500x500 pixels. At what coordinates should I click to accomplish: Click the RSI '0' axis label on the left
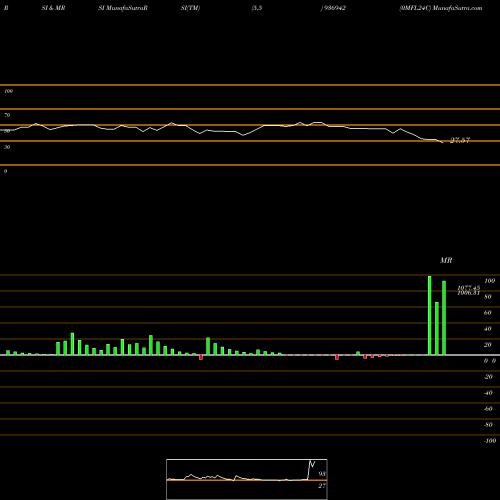(x=5, y=171)
